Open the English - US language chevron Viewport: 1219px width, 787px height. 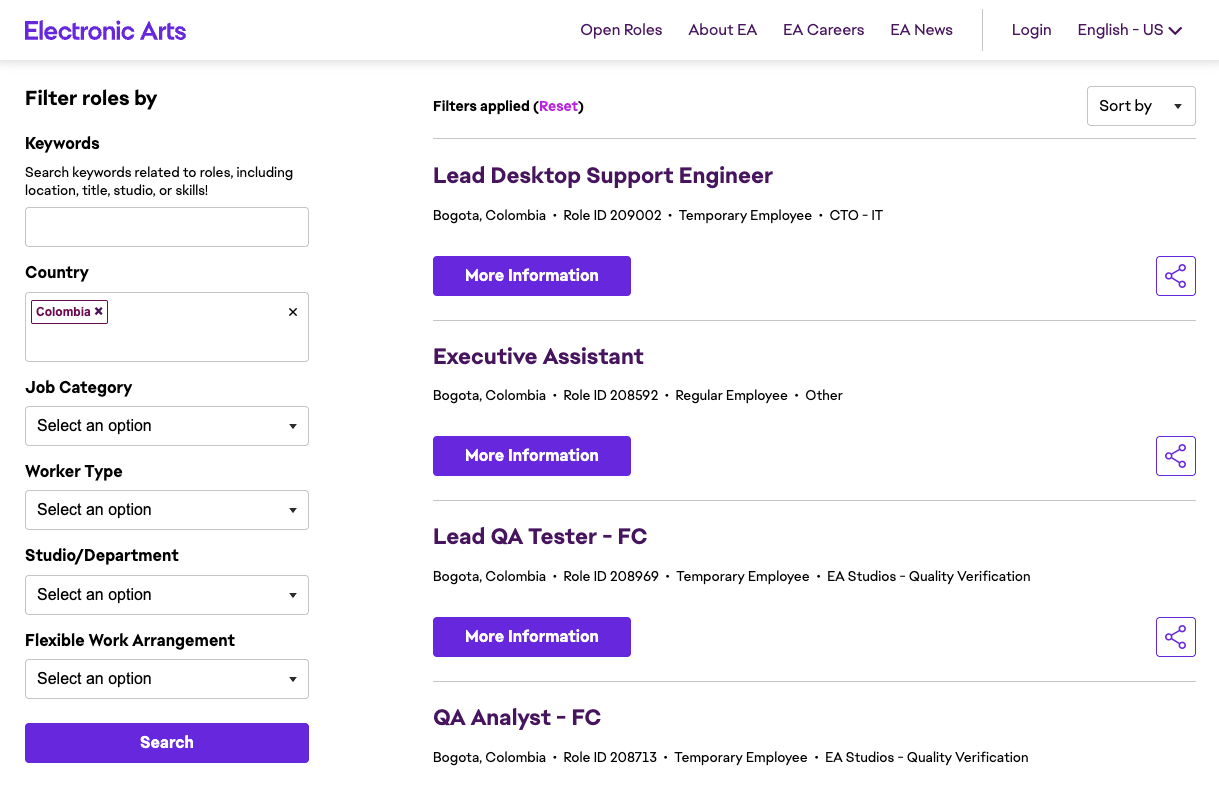coord(1175,31)
